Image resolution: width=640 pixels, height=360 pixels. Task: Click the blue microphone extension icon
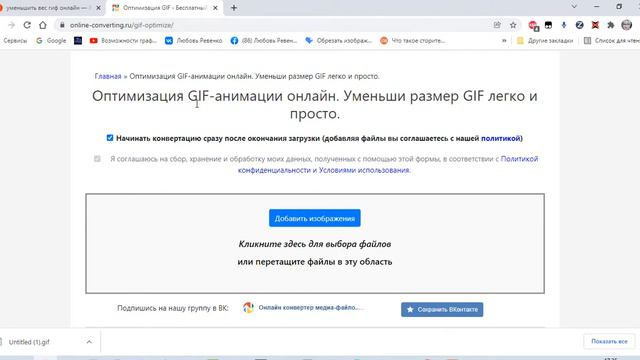(564, 25)
